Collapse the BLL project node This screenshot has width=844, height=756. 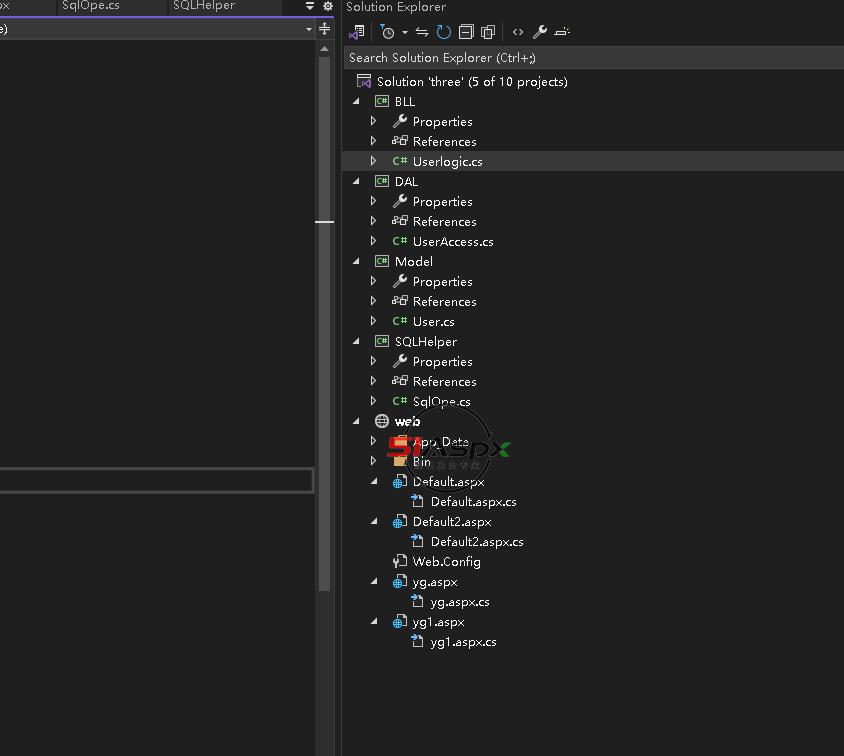pos(356,102)
